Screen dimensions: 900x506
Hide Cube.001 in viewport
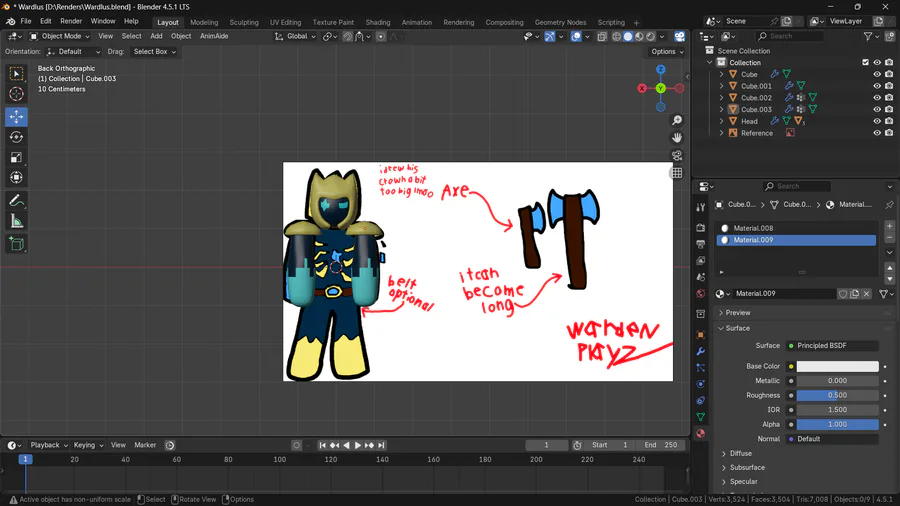point(877,86)
